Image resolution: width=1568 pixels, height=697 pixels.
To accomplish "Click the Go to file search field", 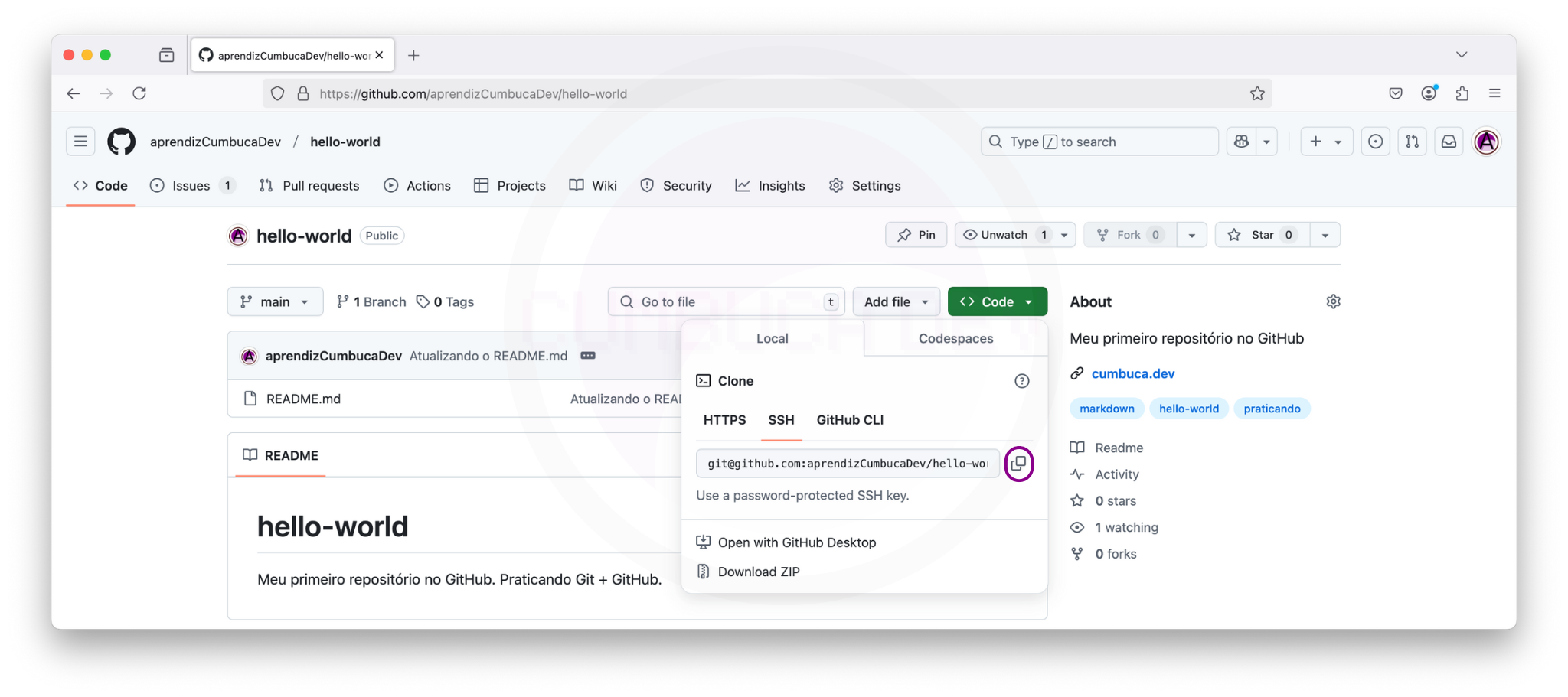I will (726, 301).
